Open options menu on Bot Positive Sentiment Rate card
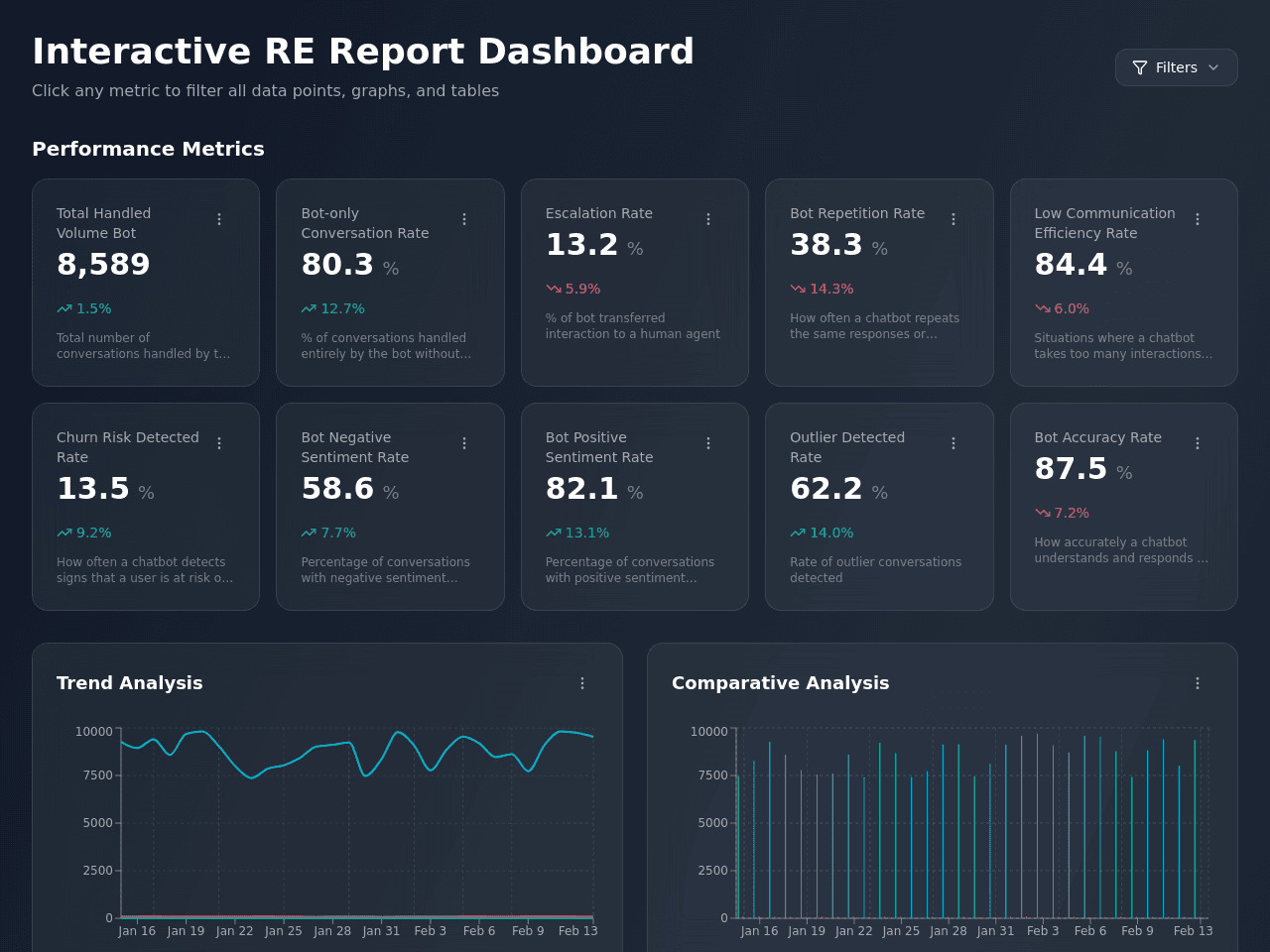This screenshot has width=1270, height=952. [708, 443]
